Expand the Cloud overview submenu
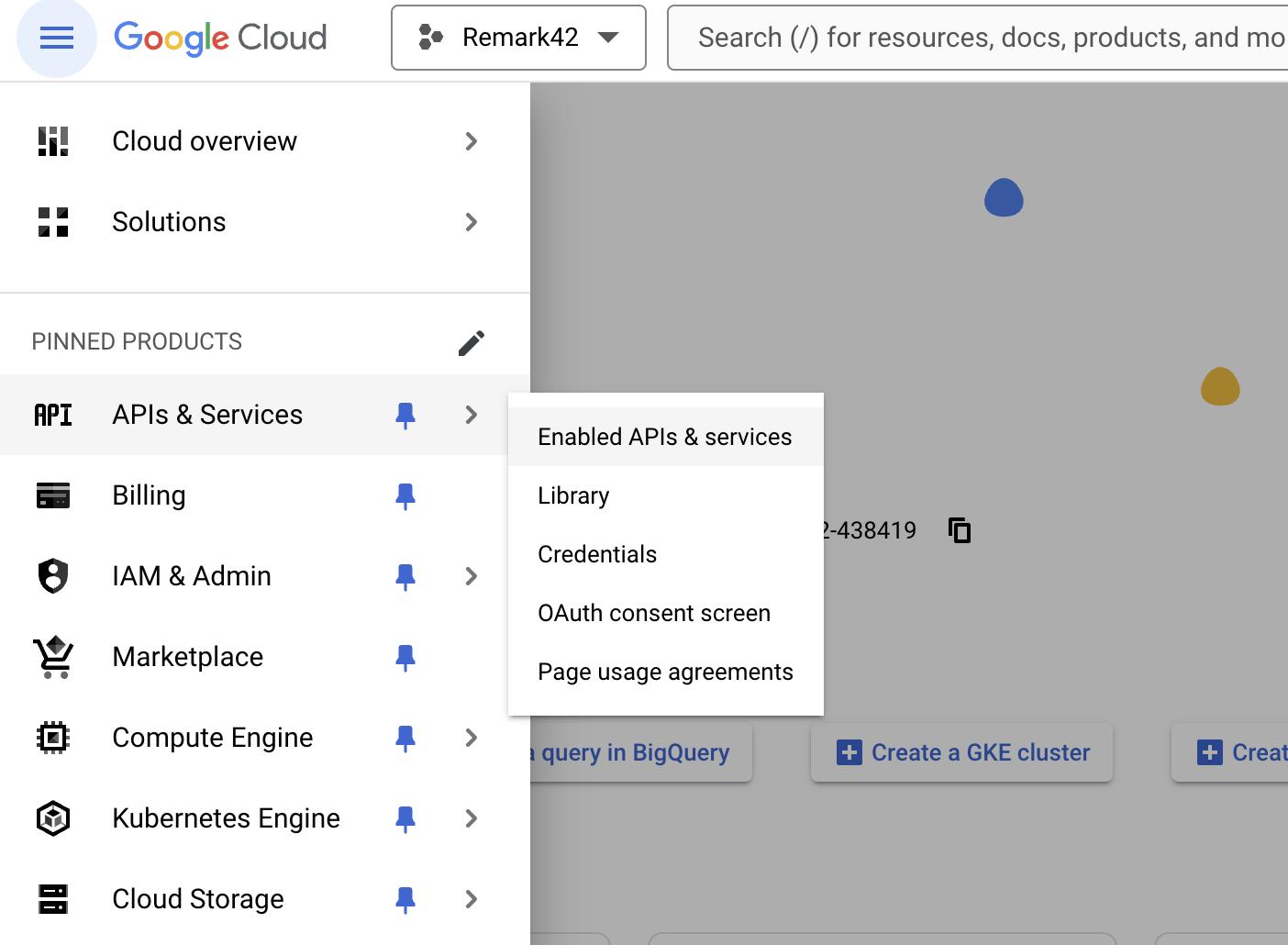Screen dimensions: 1288x945 click(x=471, y=141)
